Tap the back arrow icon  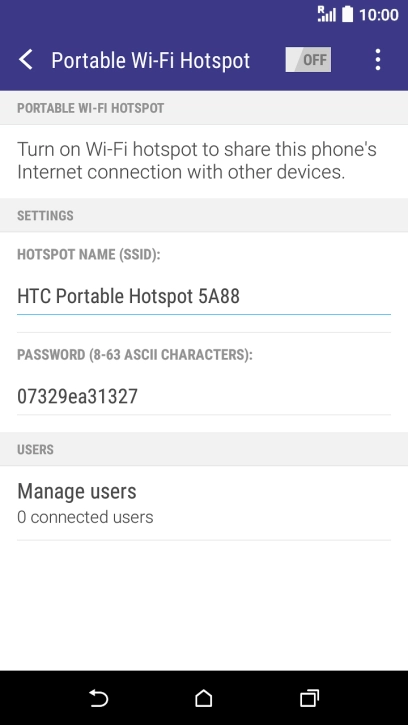(x=26, y=60)
